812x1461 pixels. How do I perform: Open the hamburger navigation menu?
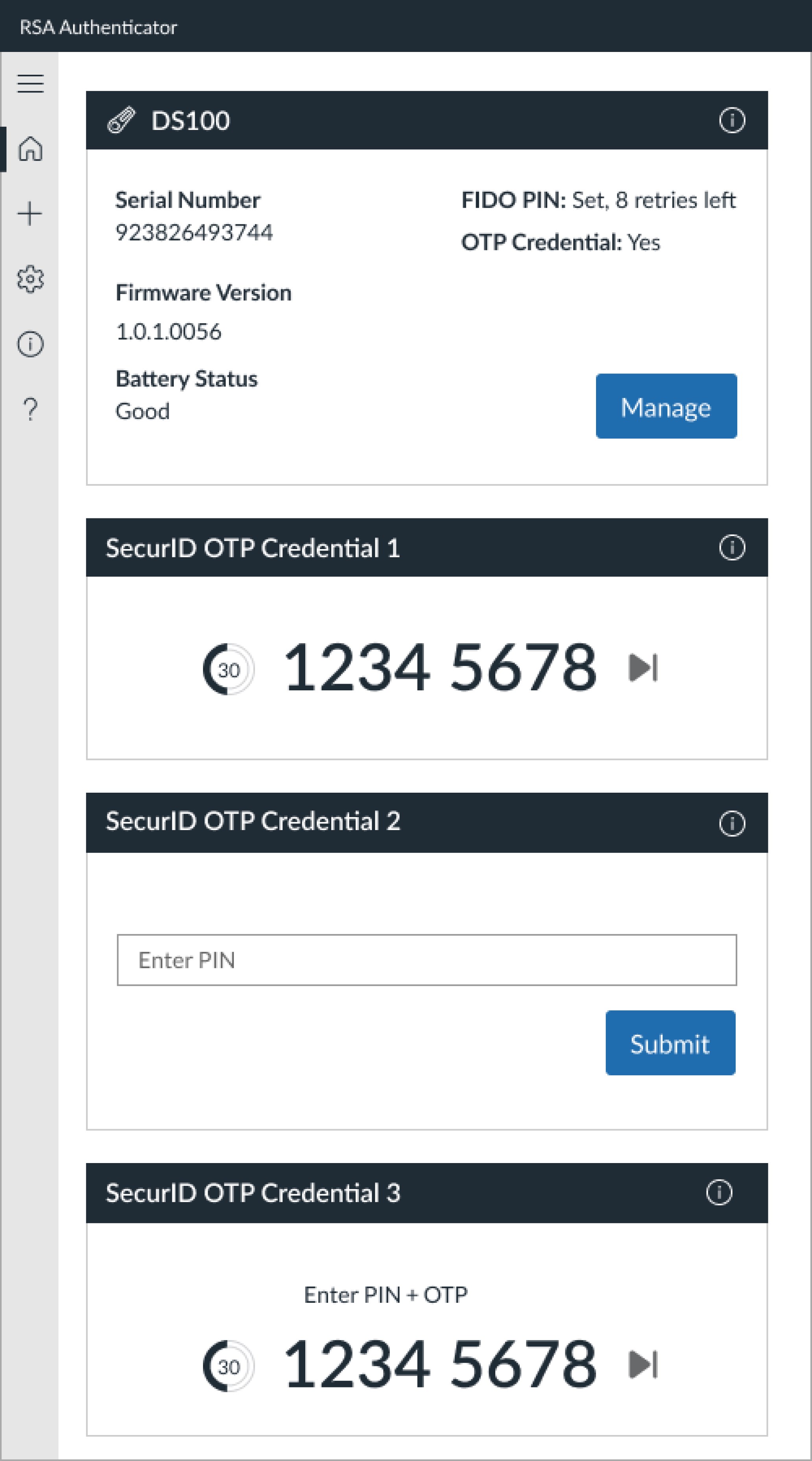pos(30,83)
